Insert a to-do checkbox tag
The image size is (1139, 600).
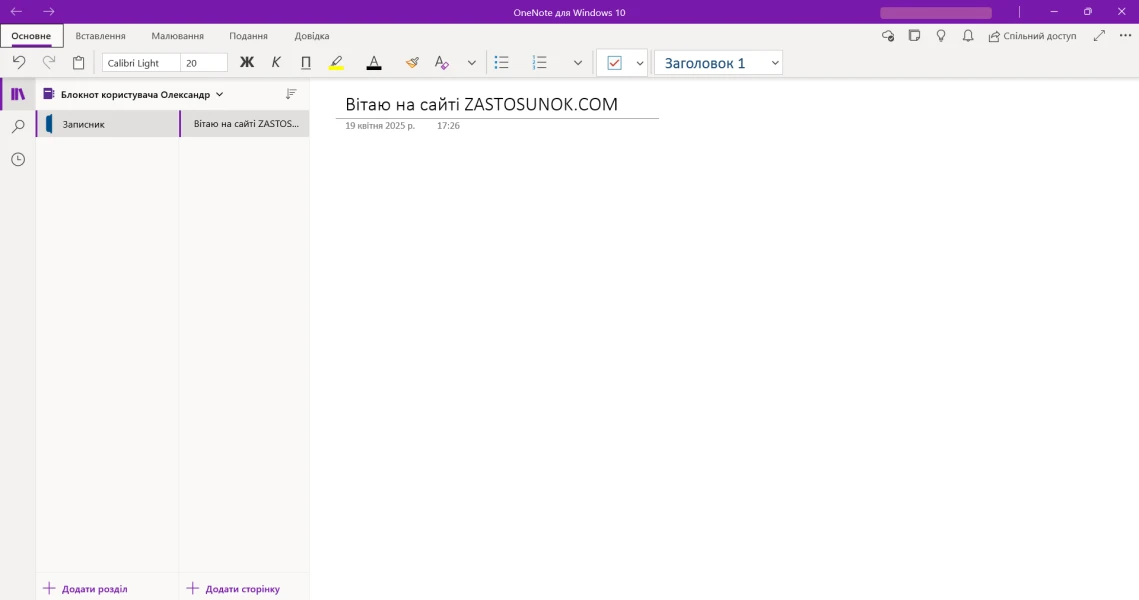point(614,62)
